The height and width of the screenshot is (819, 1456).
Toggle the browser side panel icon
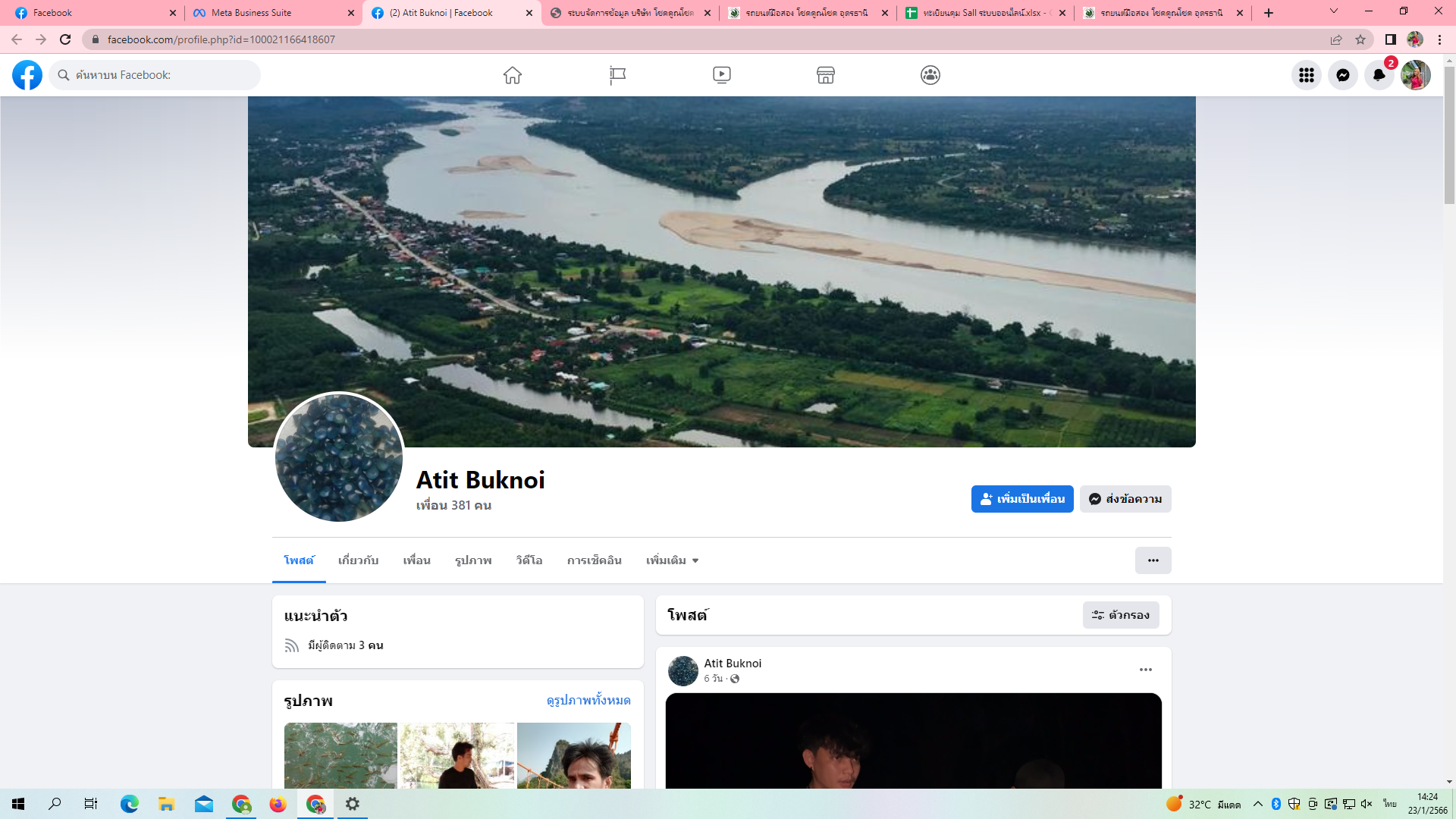(1391, 39)
